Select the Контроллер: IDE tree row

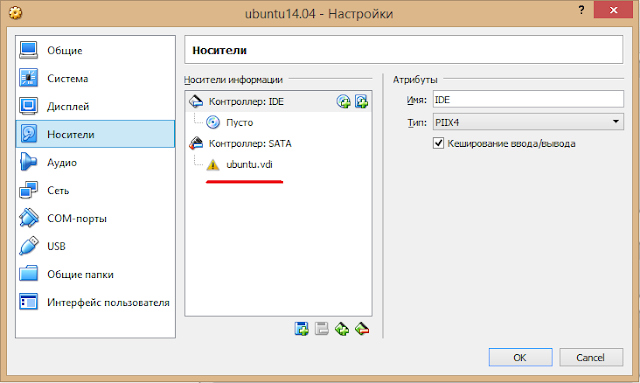(x=278, y=102)
